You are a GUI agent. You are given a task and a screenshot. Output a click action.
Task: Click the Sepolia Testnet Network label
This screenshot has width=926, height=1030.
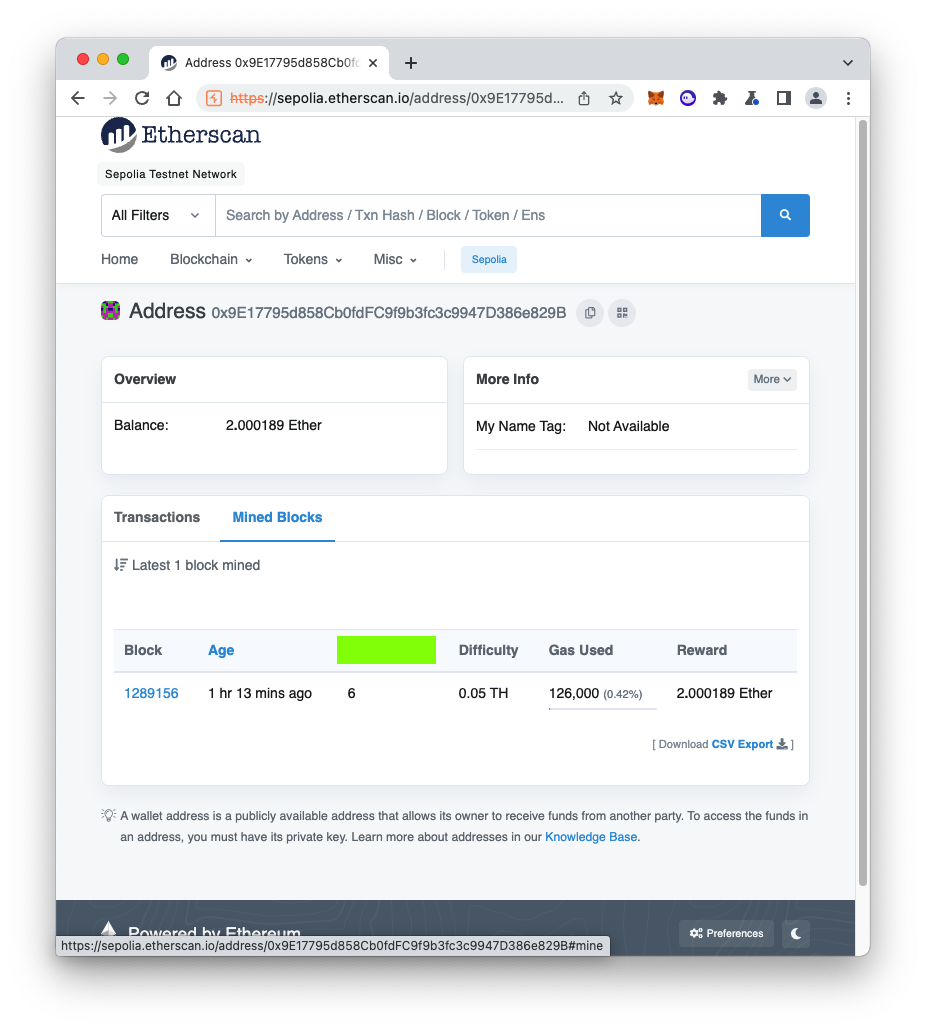(x=171, y=174)
